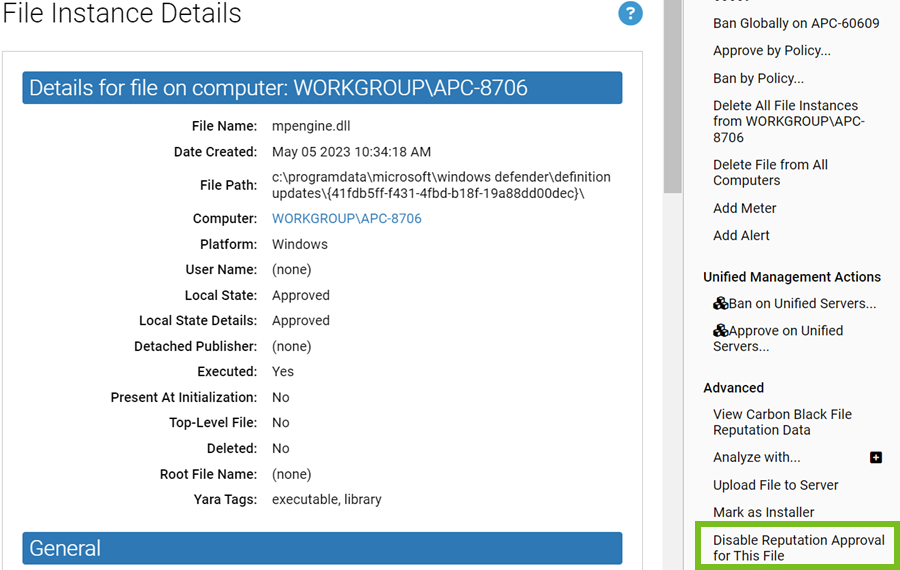Choose Ban by Policy...
900x570 pixels.
[758, 79]
